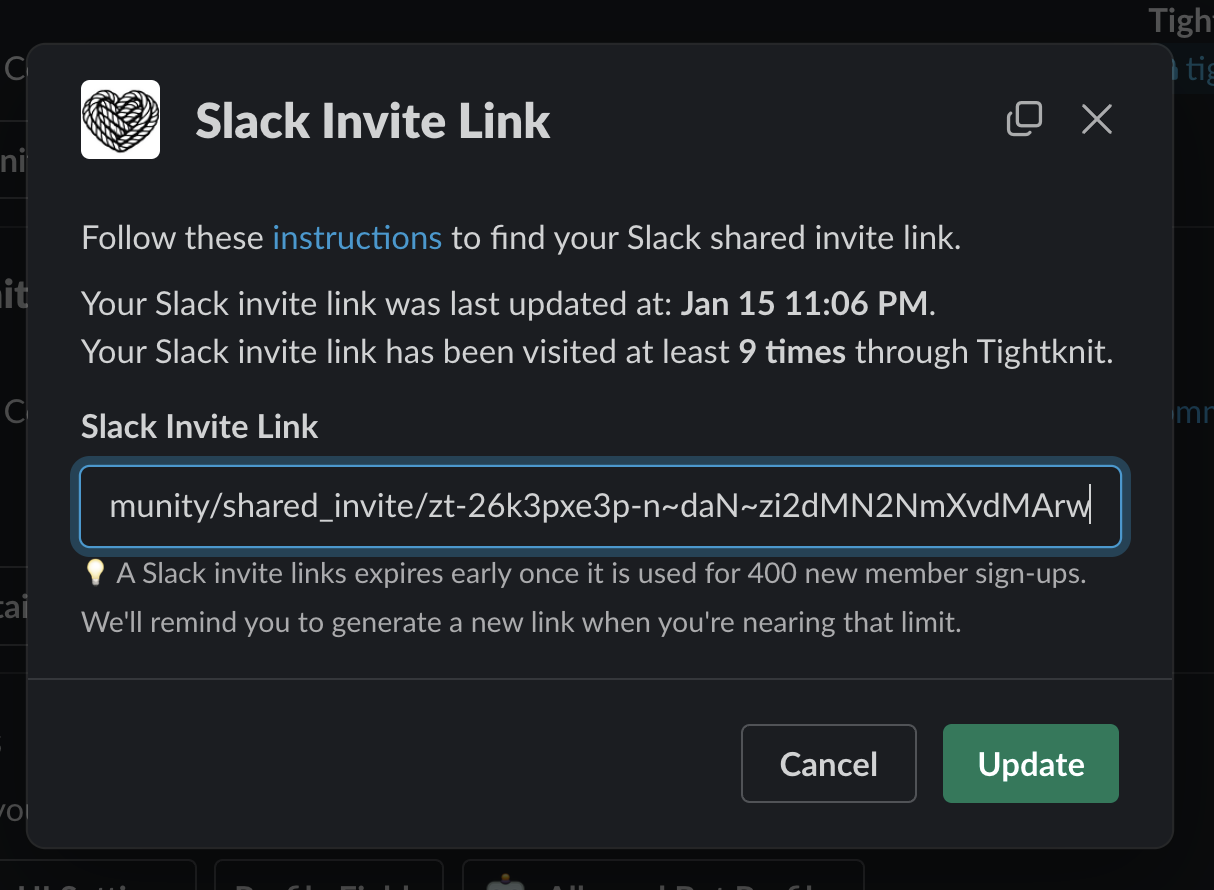This screenshot has width=1214, height=890.
Task: Open the instructions link
Action: (x=357, y=238)
